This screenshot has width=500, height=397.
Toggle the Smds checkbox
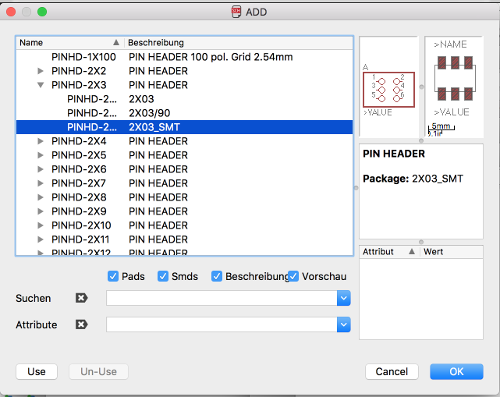163,276
